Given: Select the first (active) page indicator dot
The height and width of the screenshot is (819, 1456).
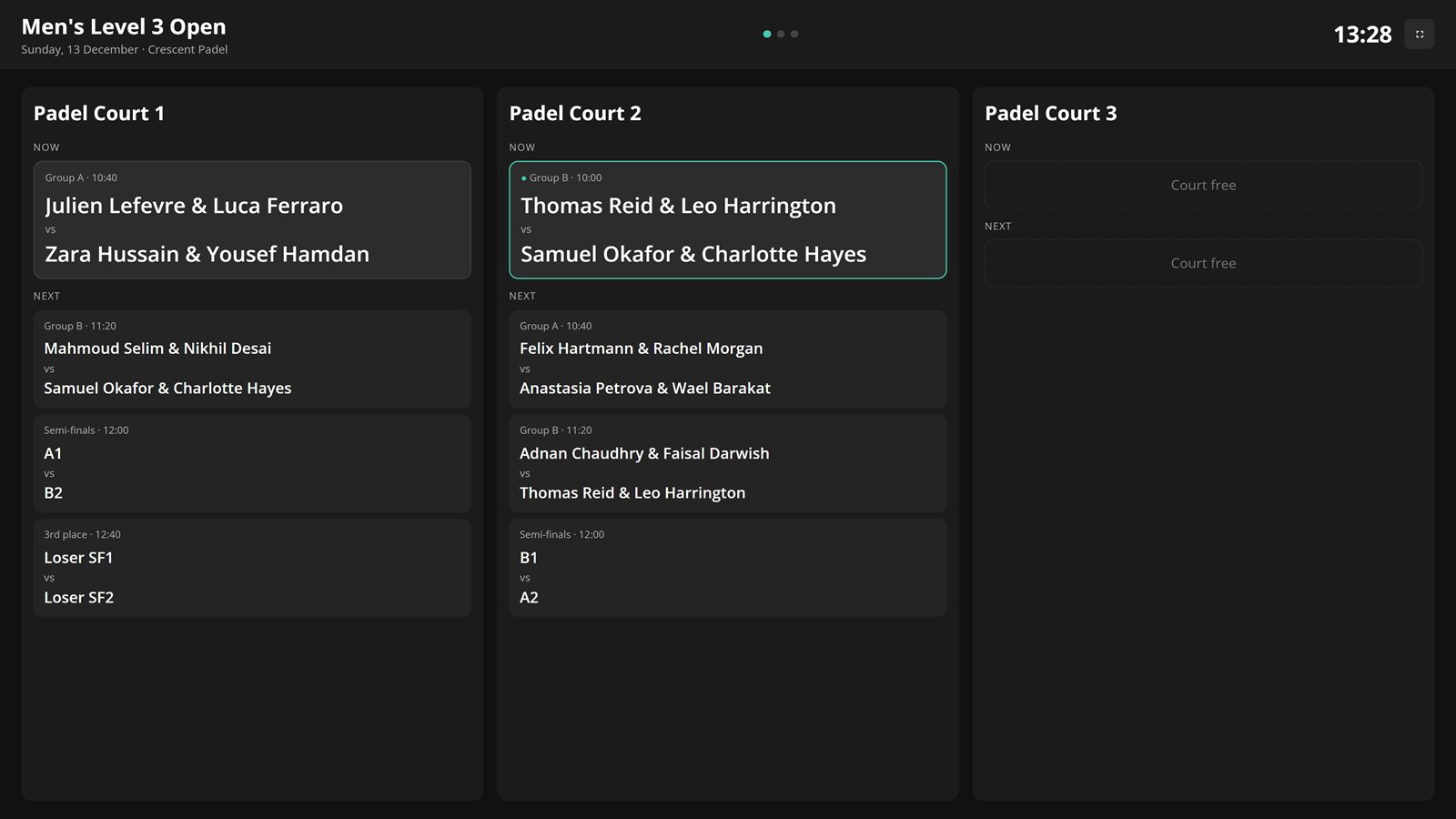Looking at the screenshot, I should [x=767, y=35].
